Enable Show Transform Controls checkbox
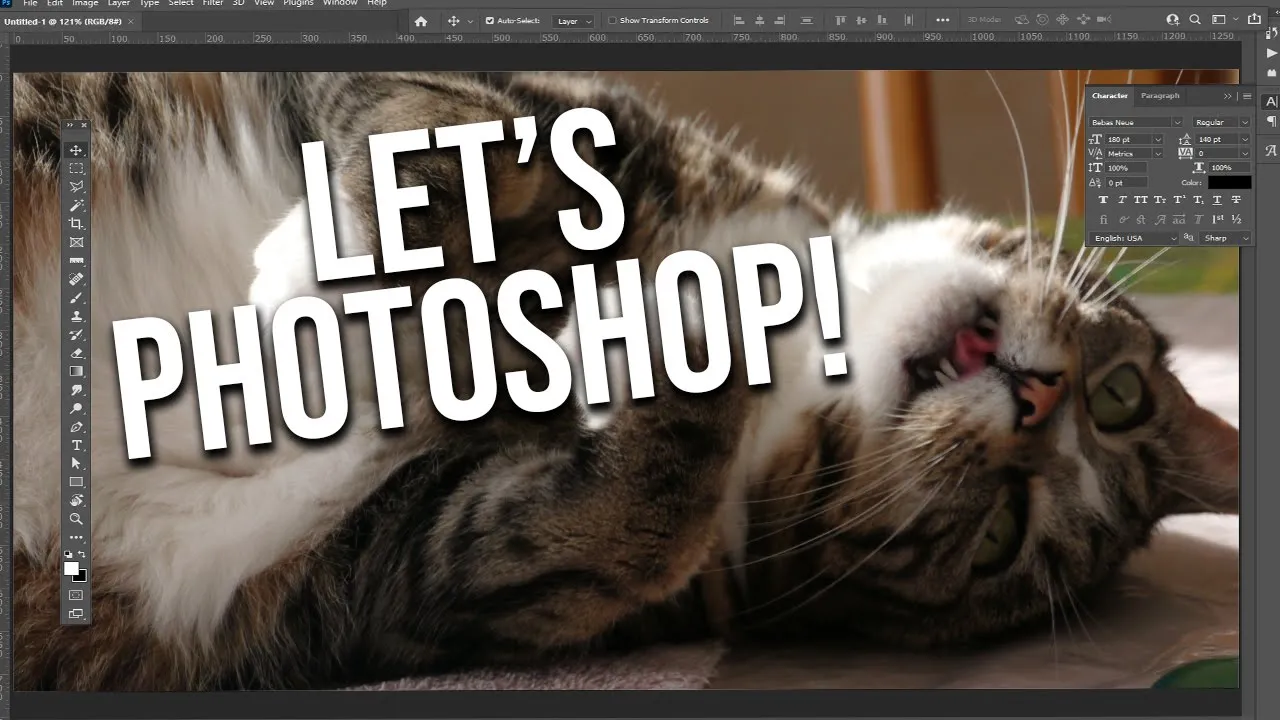The image size is (1280, 720). pyautogui.click(x=613, y=21)
